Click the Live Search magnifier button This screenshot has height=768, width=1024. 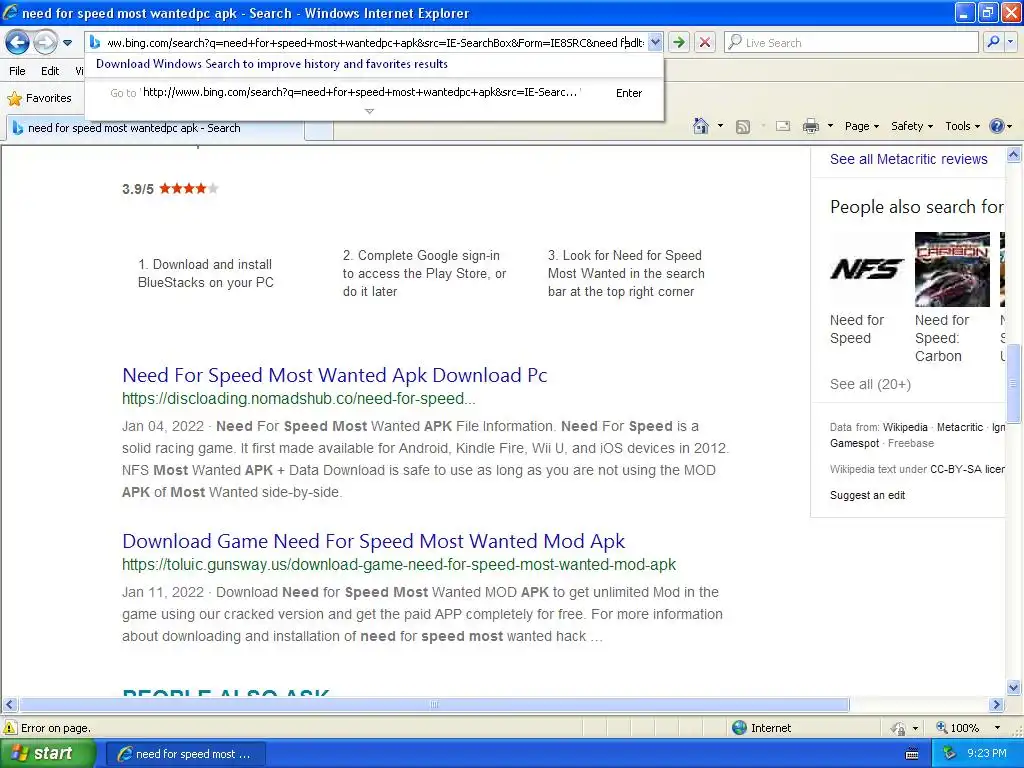(x=993, y=42)
